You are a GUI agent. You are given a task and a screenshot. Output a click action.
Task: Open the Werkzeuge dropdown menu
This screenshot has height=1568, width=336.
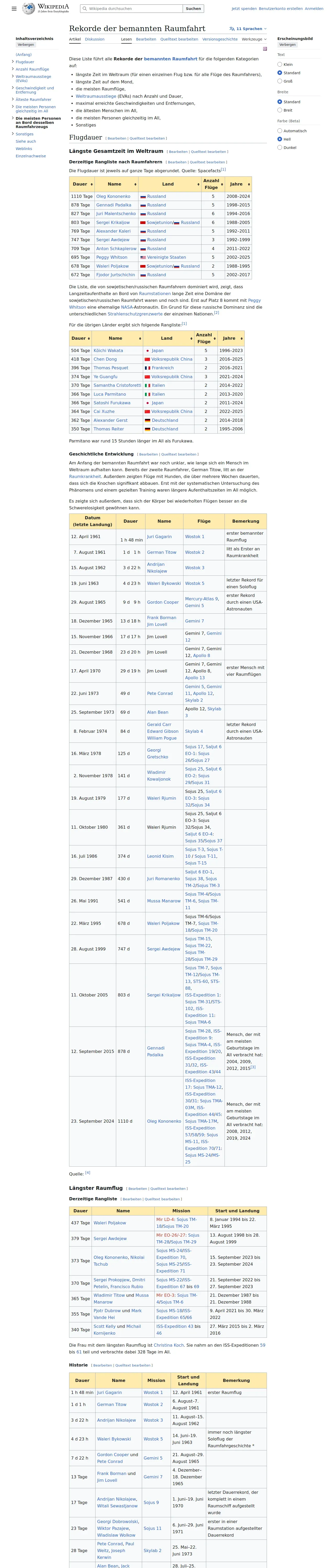tap(254, 39)
